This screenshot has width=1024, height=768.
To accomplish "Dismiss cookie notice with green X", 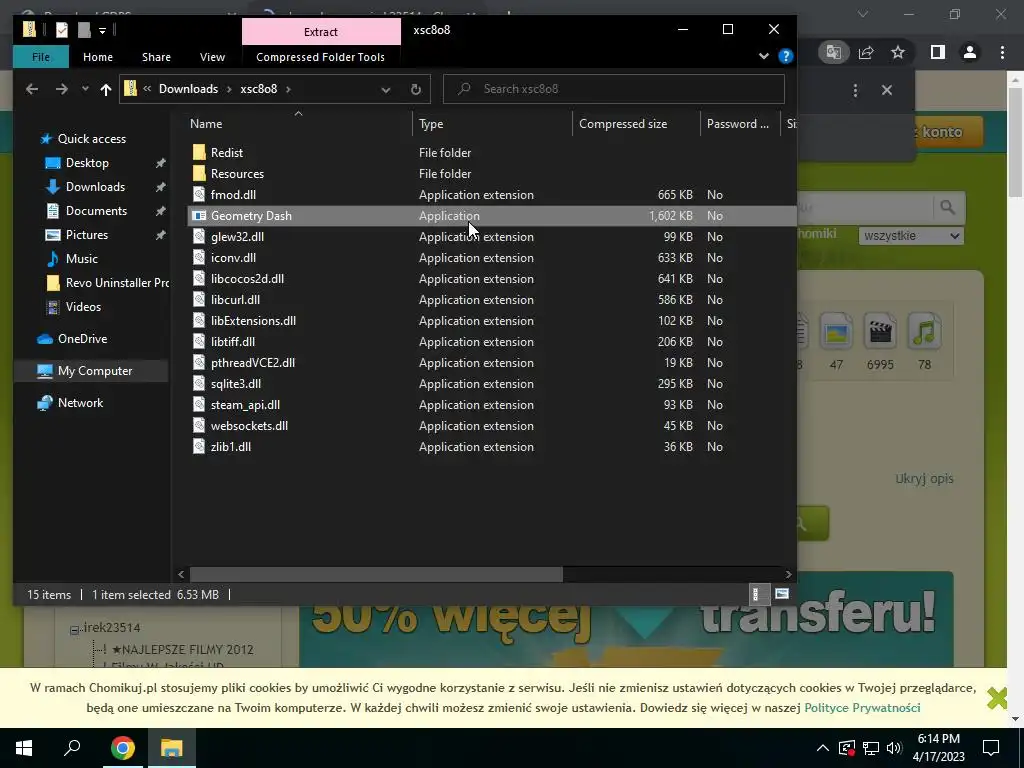I will (997, 698).
